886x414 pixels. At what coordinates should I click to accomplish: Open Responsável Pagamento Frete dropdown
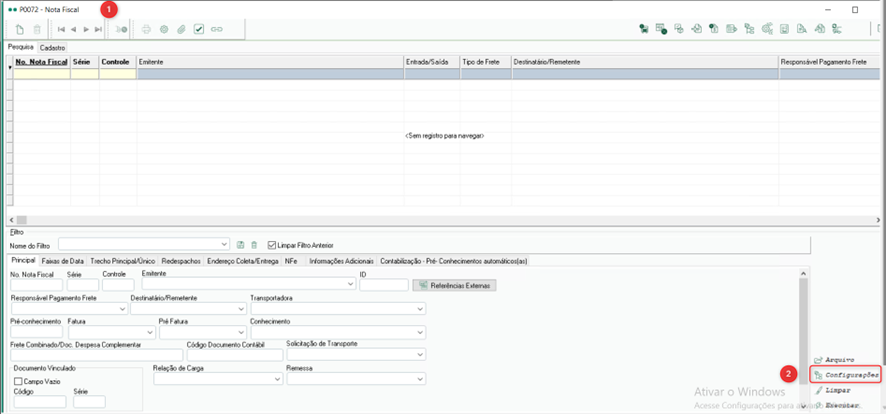click(123, 309)
